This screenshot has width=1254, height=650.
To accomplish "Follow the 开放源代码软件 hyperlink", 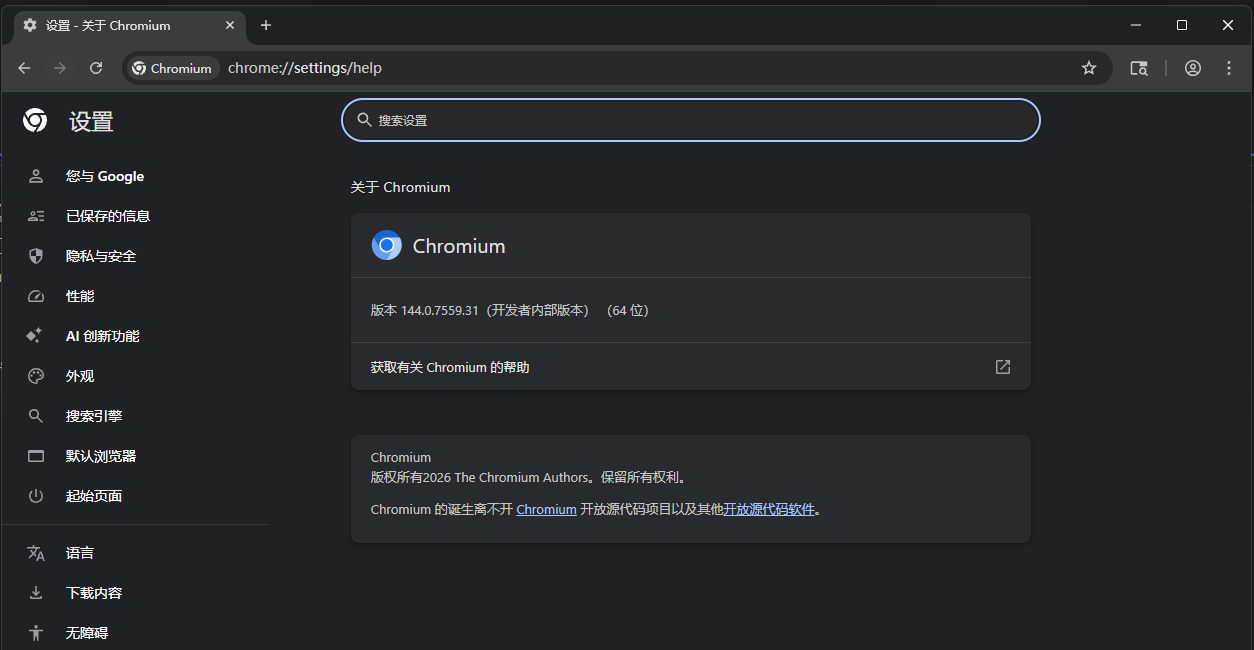I will point(769,509).
